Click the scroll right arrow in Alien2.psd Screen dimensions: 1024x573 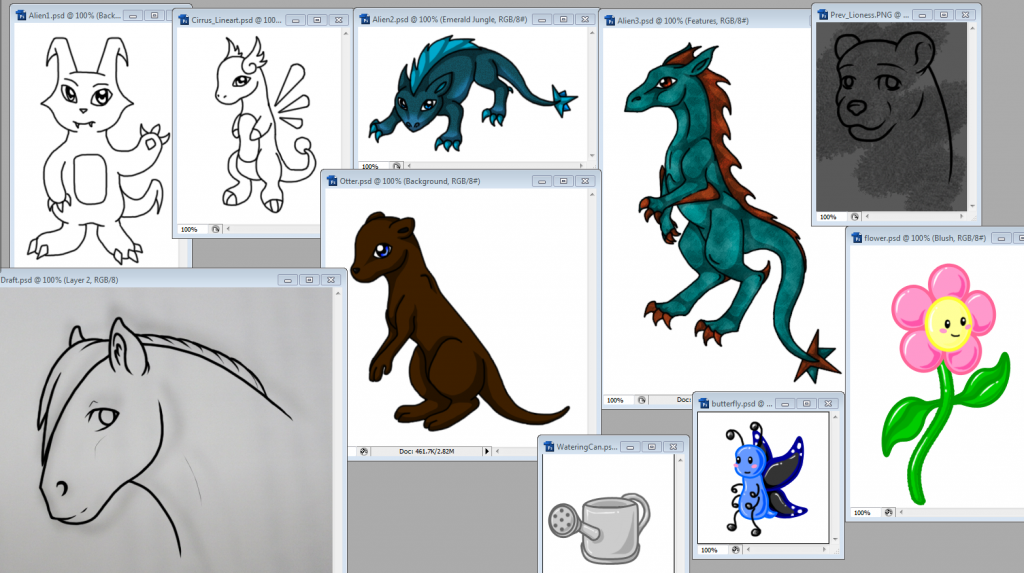pos(583,167)
